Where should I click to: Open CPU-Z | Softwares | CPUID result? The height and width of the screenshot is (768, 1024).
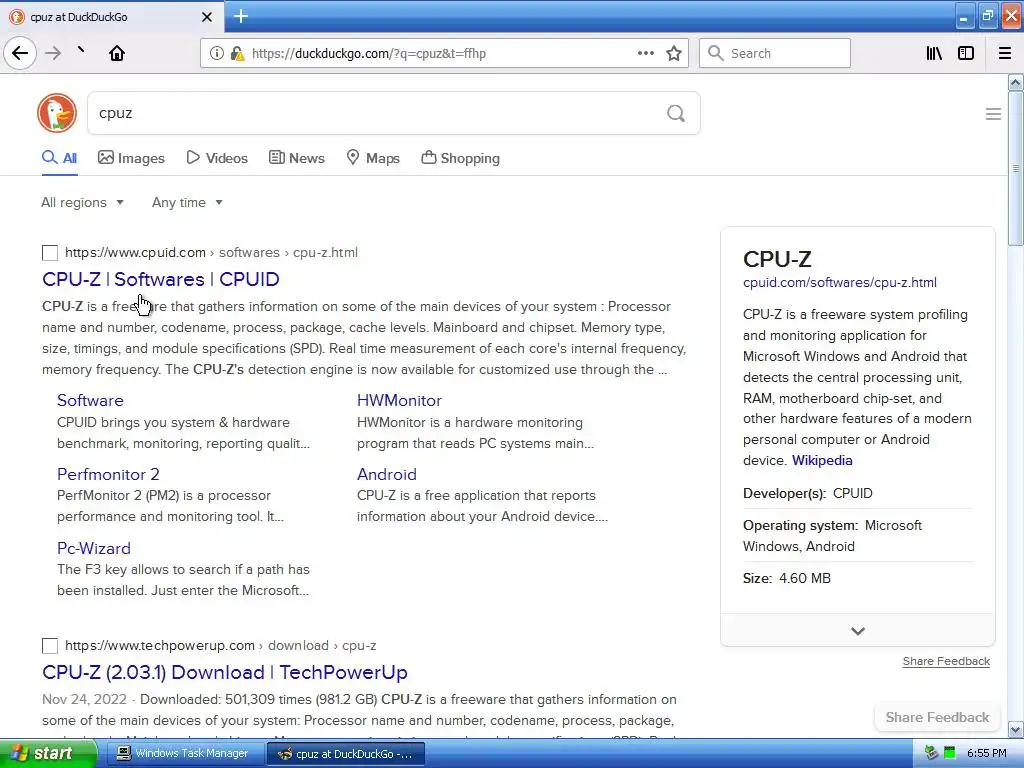[x=161, y=280]
